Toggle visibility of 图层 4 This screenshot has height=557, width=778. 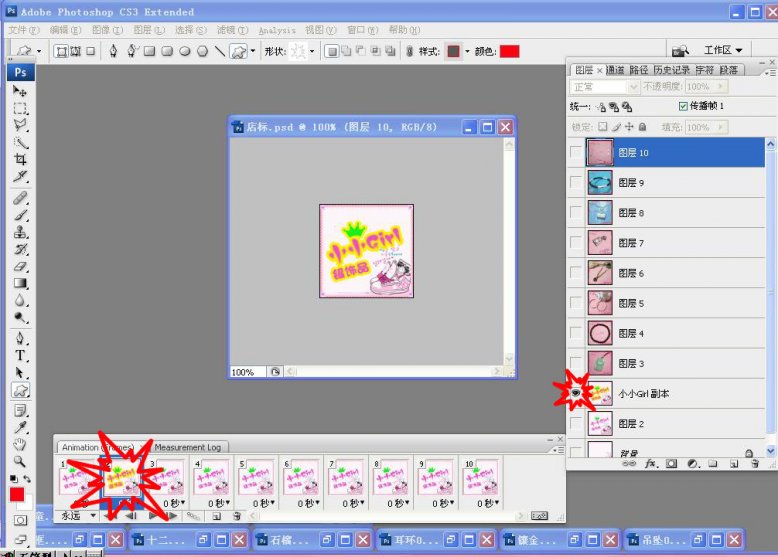pyautogui.click(x=576, y=333)
